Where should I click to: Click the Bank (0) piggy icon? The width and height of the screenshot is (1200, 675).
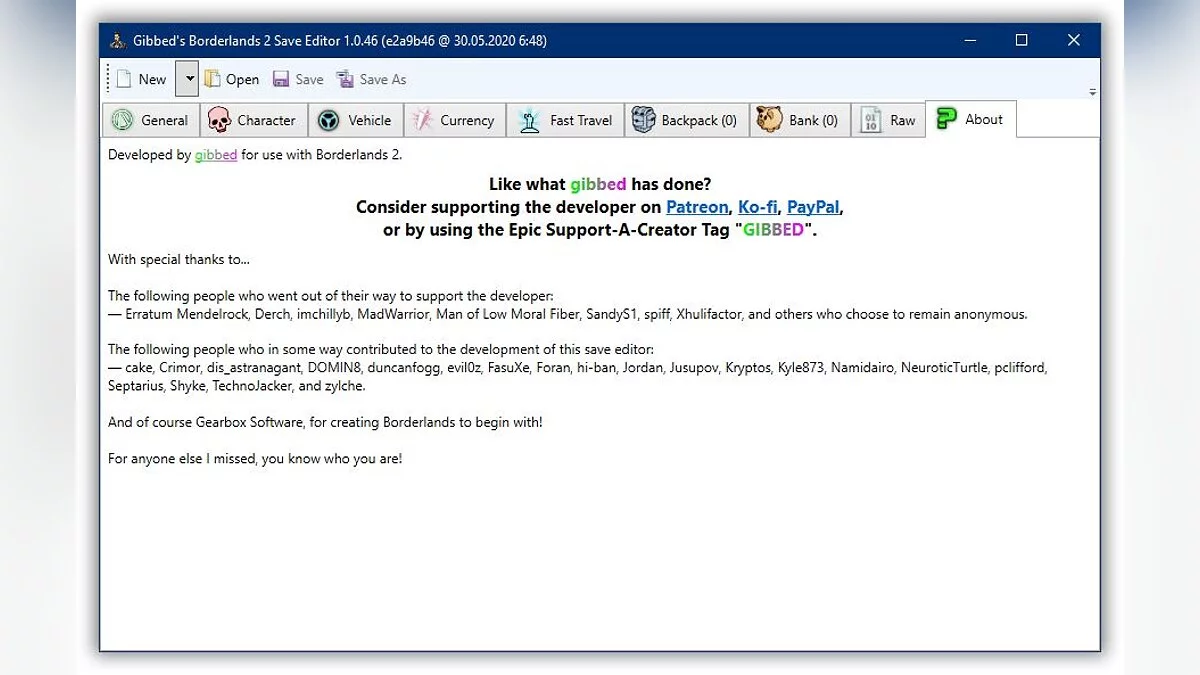[x=768, y=120]
